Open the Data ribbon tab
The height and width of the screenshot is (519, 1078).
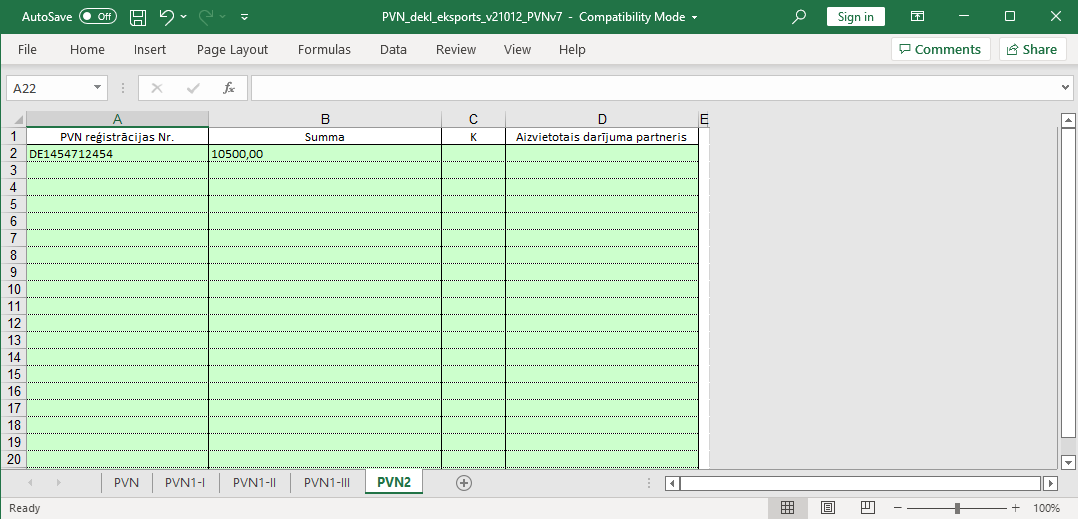[x=393, y=49]
